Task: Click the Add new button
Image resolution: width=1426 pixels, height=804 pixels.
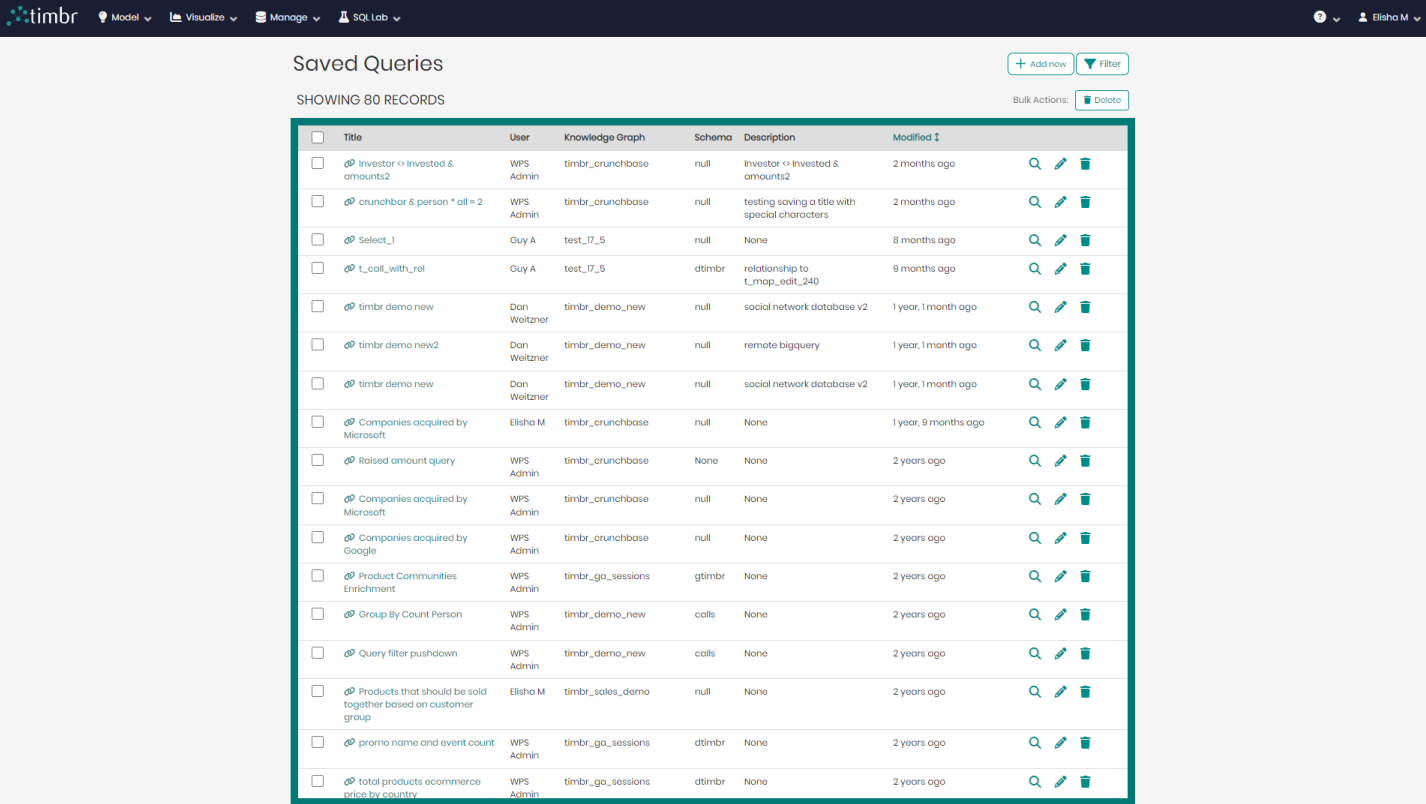Action: pyautogui.click(x=1040, y=63)
